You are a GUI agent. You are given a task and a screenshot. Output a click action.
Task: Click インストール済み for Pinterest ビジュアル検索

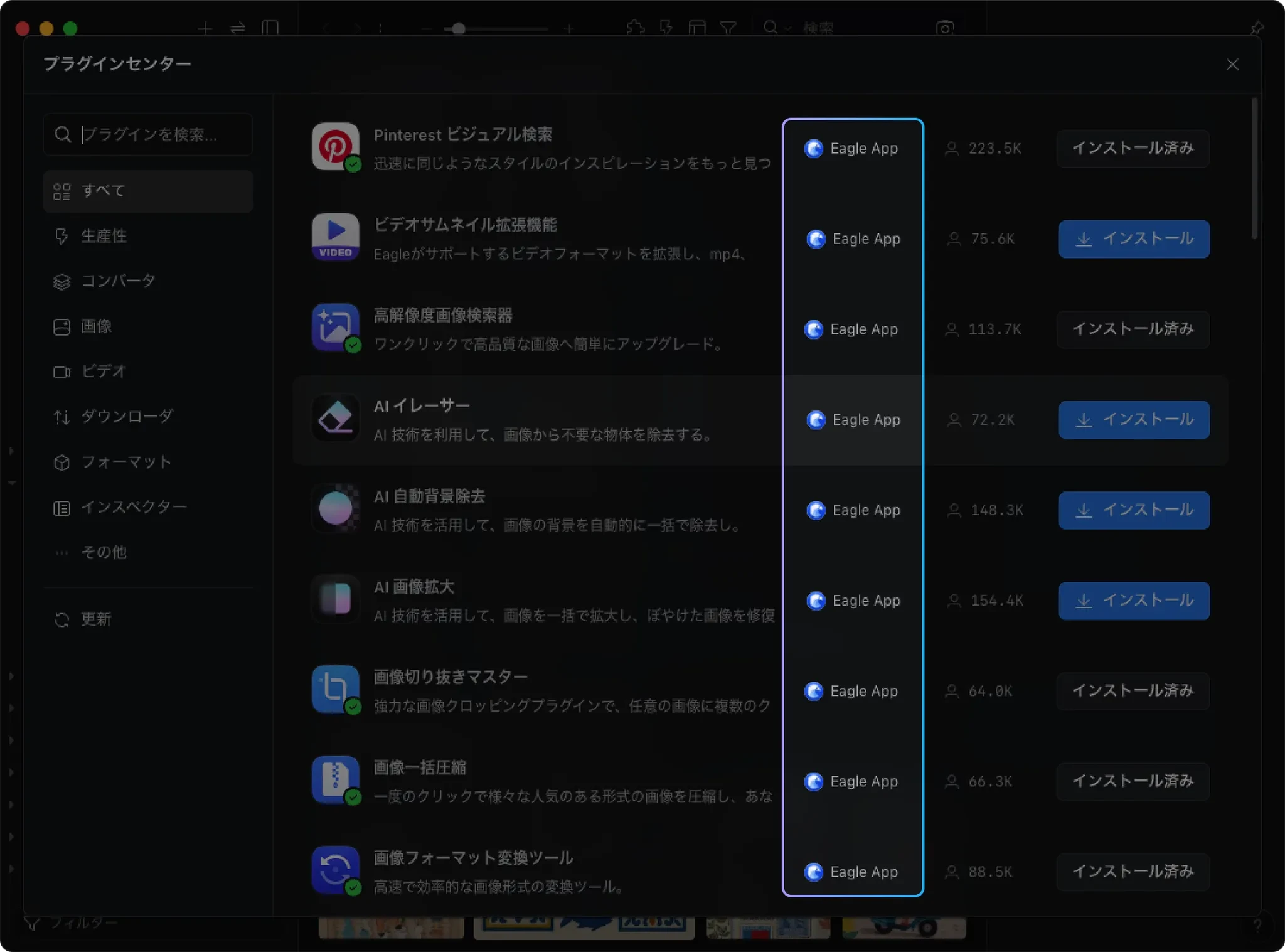(x=1133, y=149)
